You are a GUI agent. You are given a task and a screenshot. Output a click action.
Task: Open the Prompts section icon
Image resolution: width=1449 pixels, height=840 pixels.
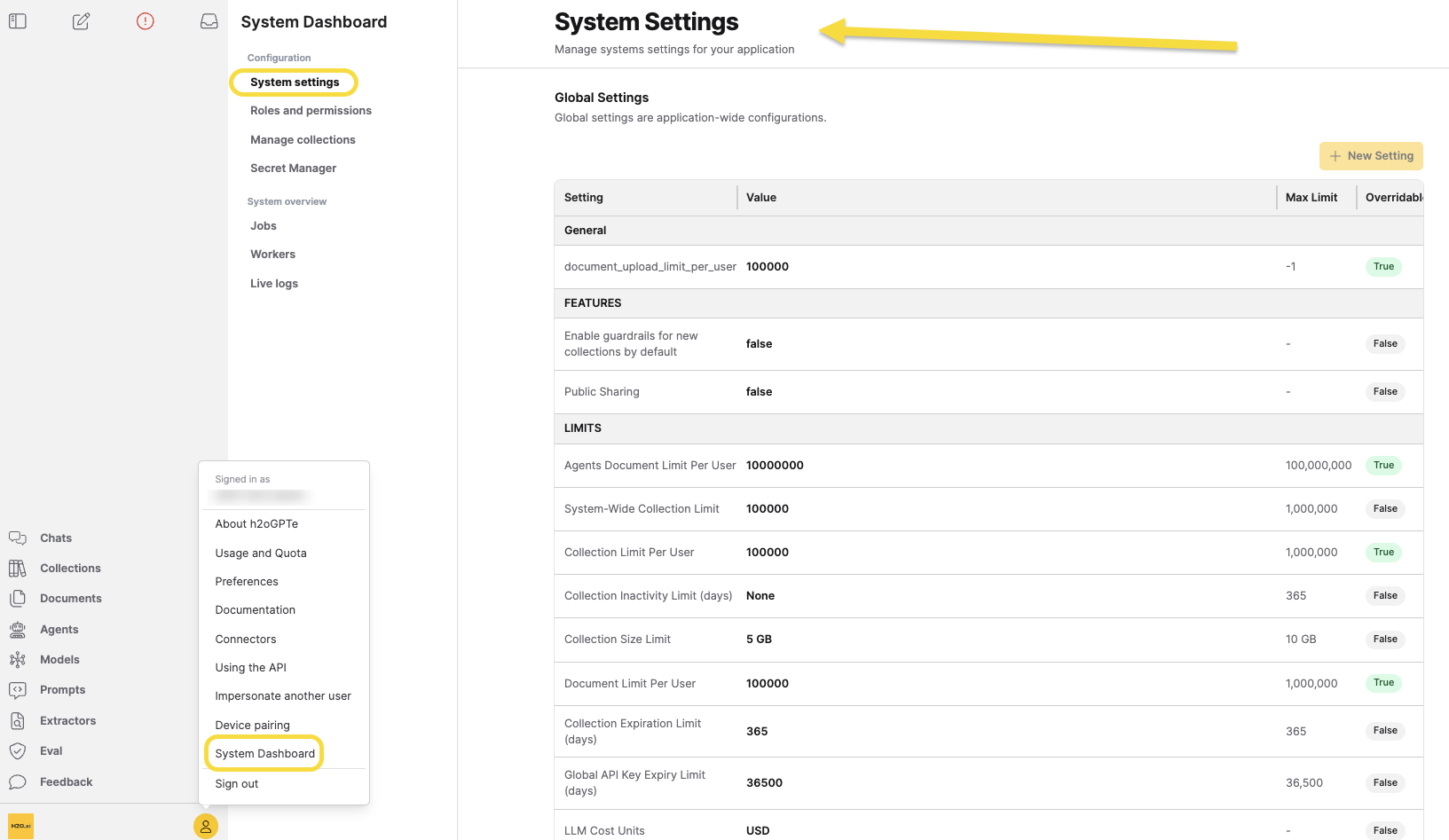point(18,689)
